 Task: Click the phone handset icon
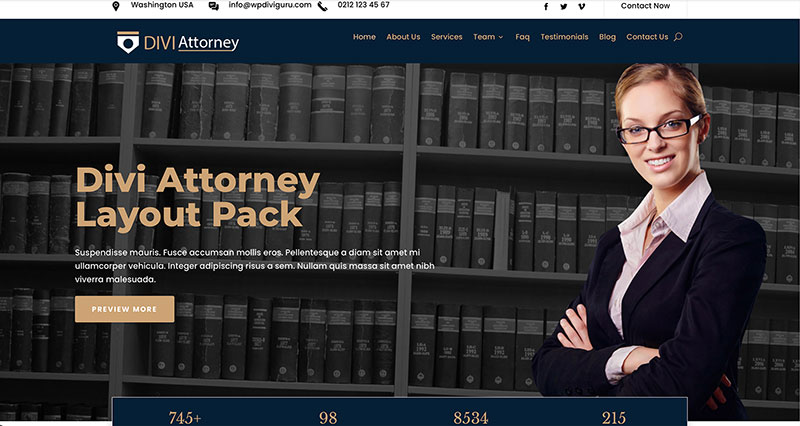tap(322, 6)
